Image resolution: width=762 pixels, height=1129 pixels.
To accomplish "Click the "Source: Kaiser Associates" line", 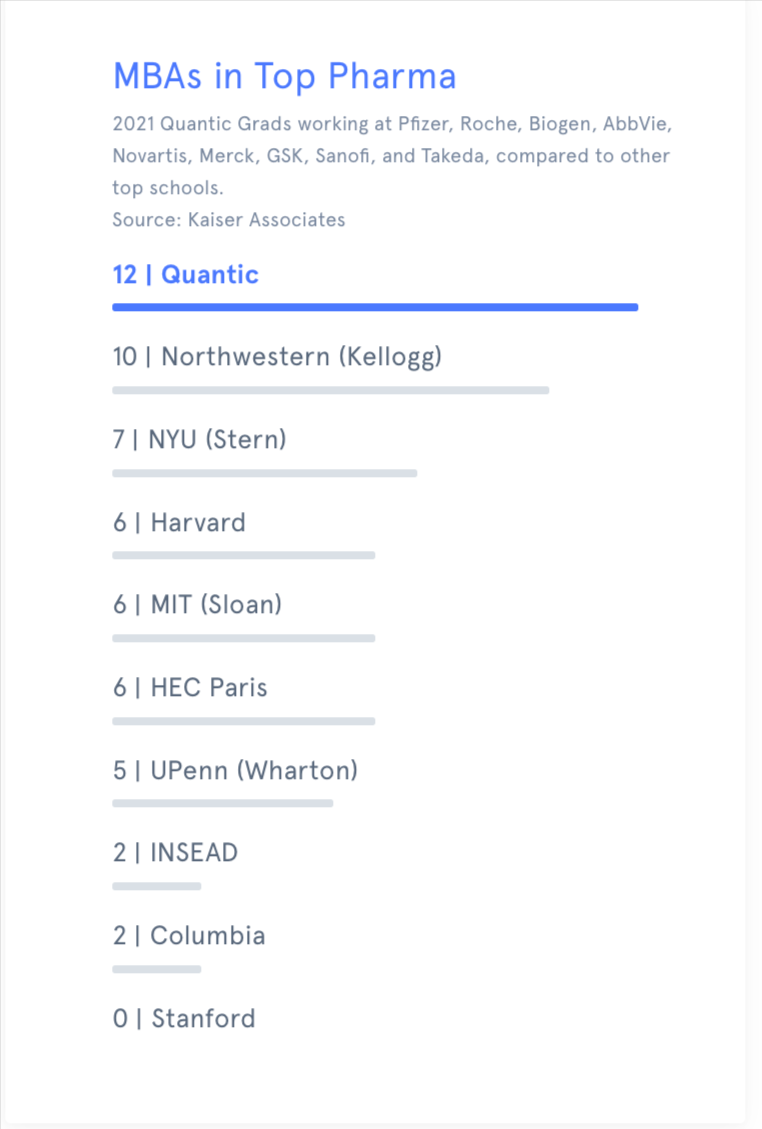I will (228, 220).
